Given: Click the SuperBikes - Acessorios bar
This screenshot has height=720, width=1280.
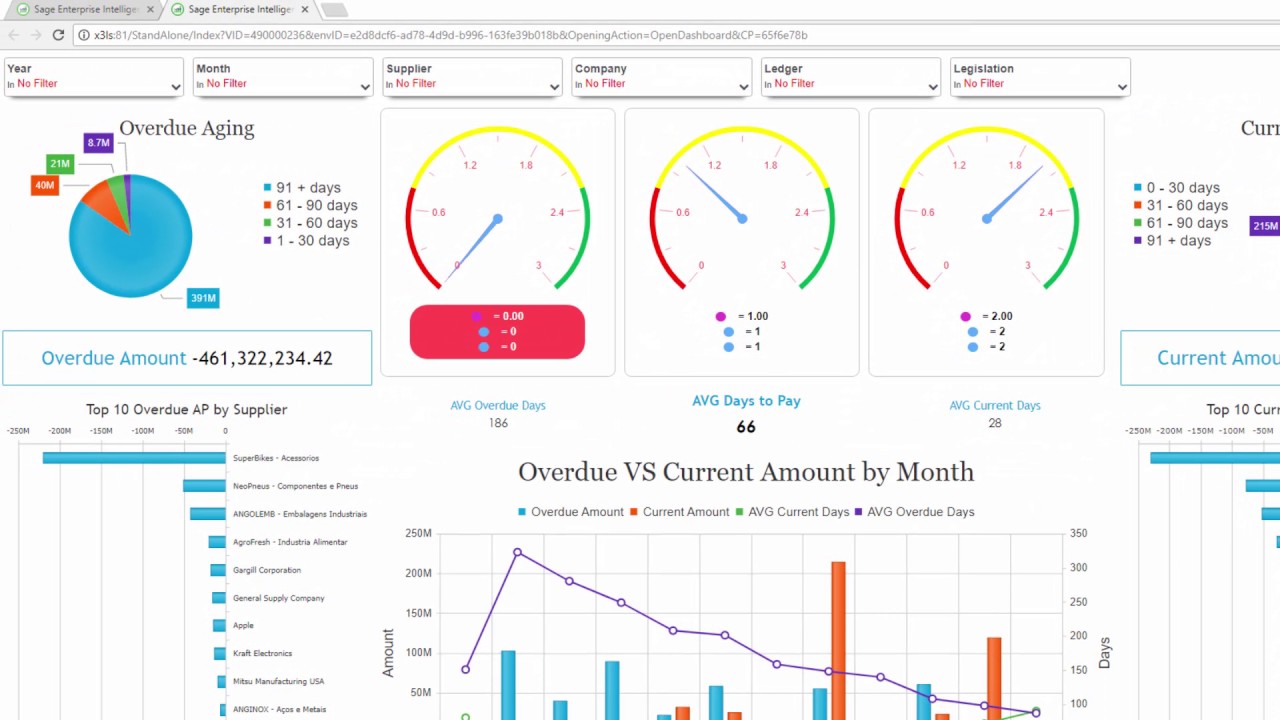Looking at the screenshot, I should [134, 458].
